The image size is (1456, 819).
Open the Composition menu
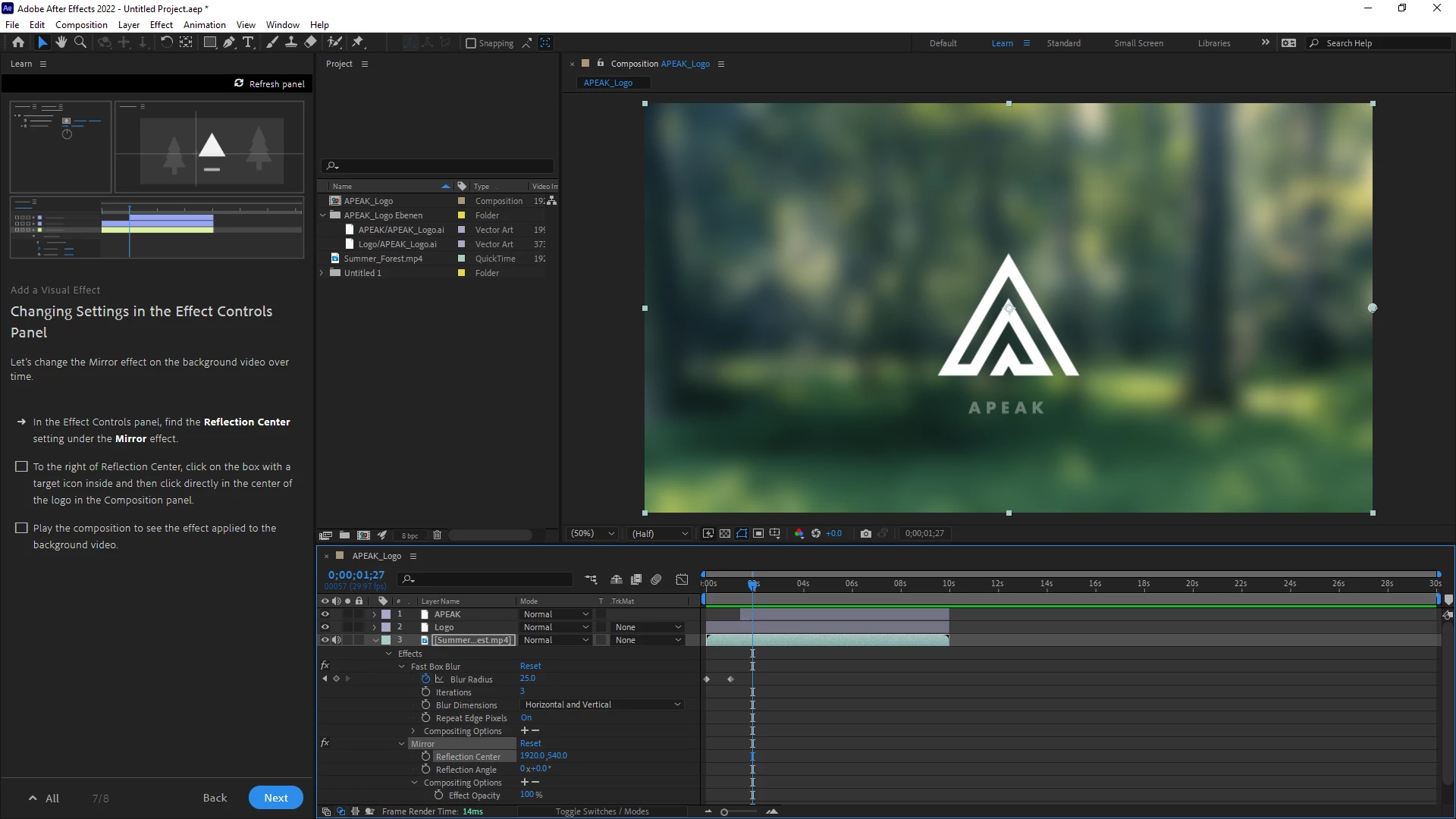pos(81,24)
